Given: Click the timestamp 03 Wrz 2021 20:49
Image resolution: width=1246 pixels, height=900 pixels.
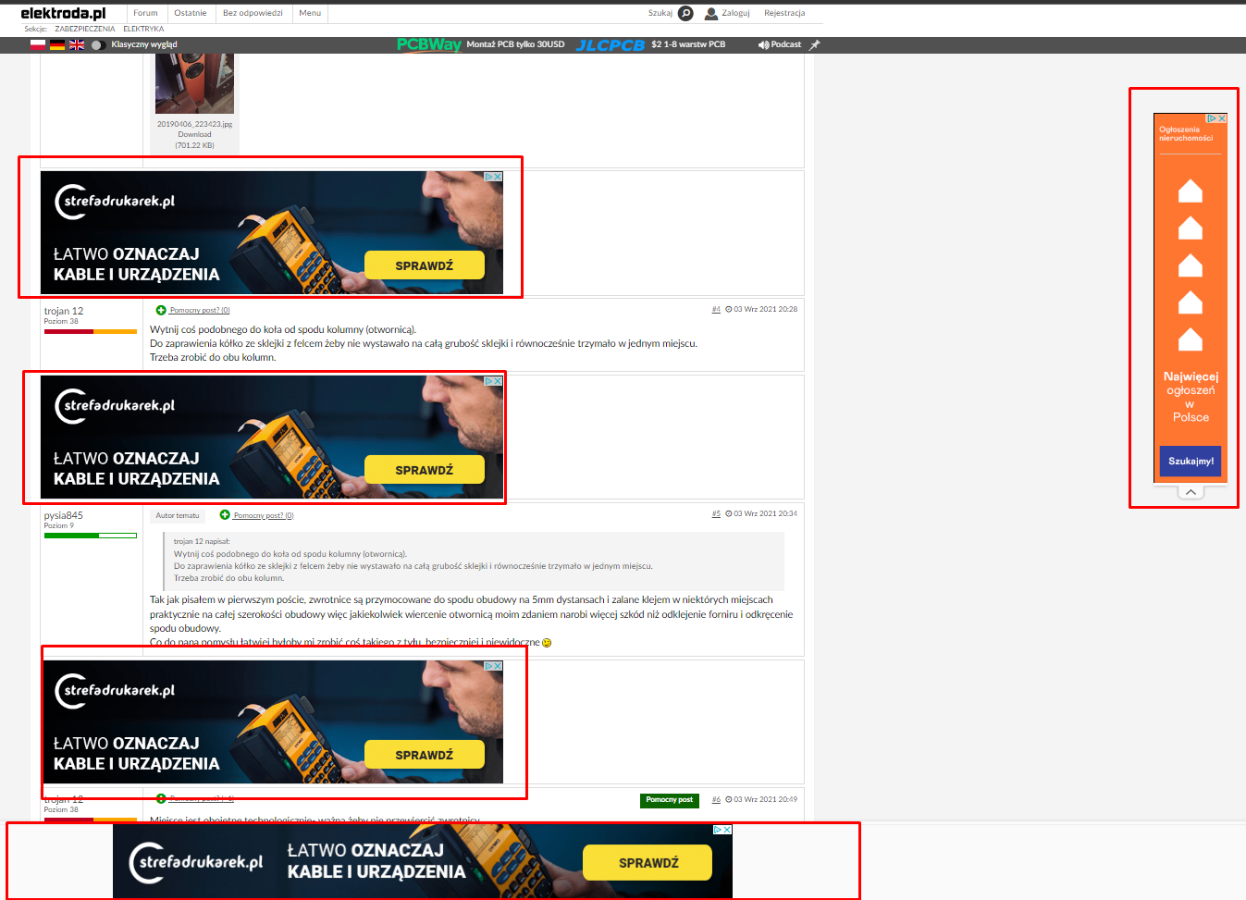Looking at the screenshot, I should 765,800.
